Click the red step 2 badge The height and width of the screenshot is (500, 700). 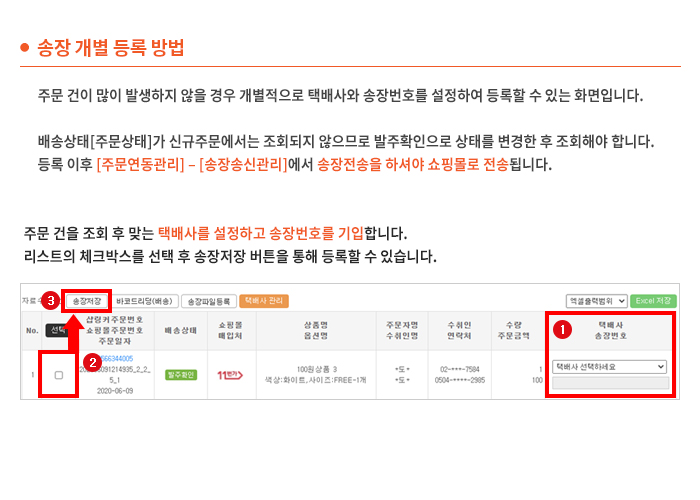(89, 361)
